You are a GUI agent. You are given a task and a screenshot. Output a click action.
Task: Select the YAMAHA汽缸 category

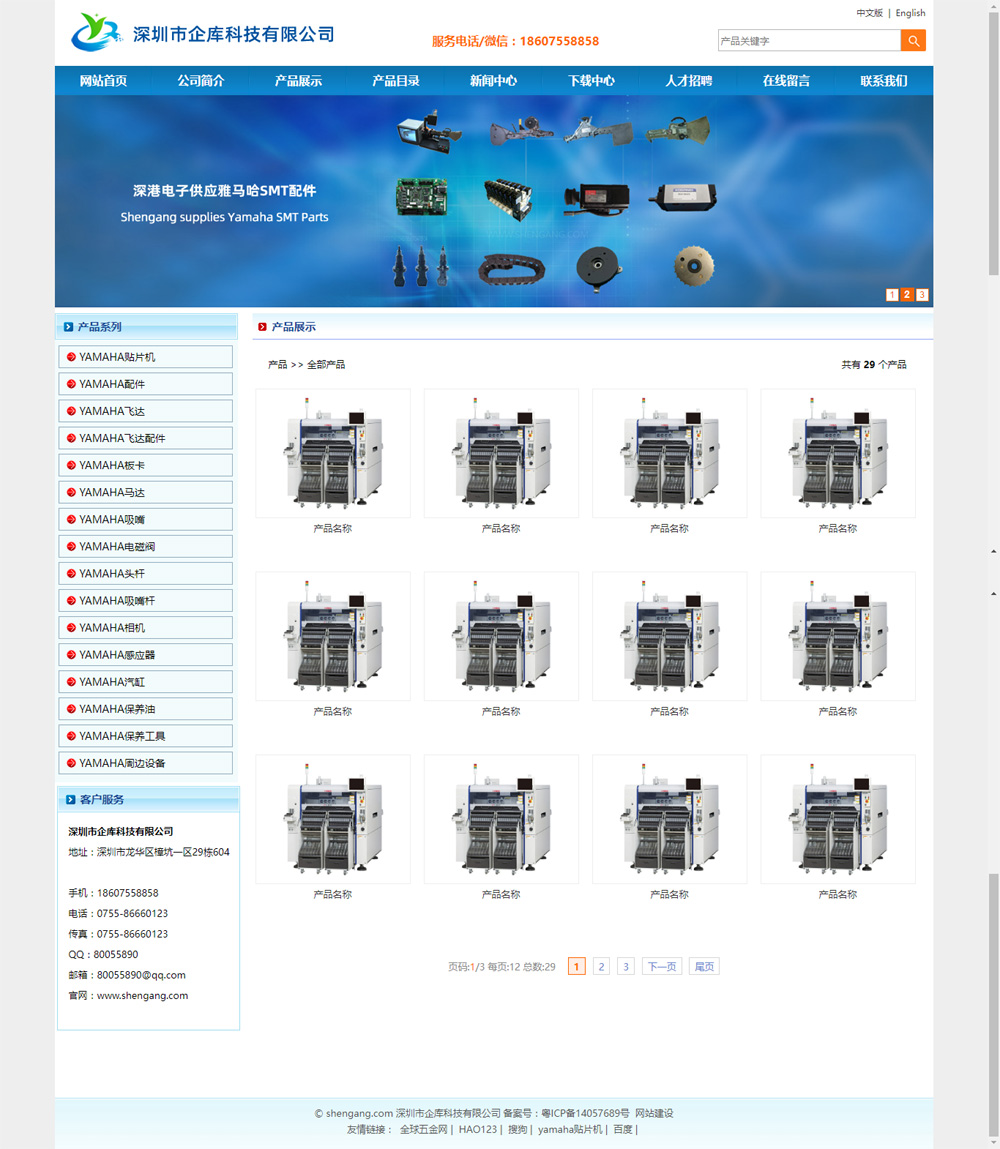click(x=146, y=682)
